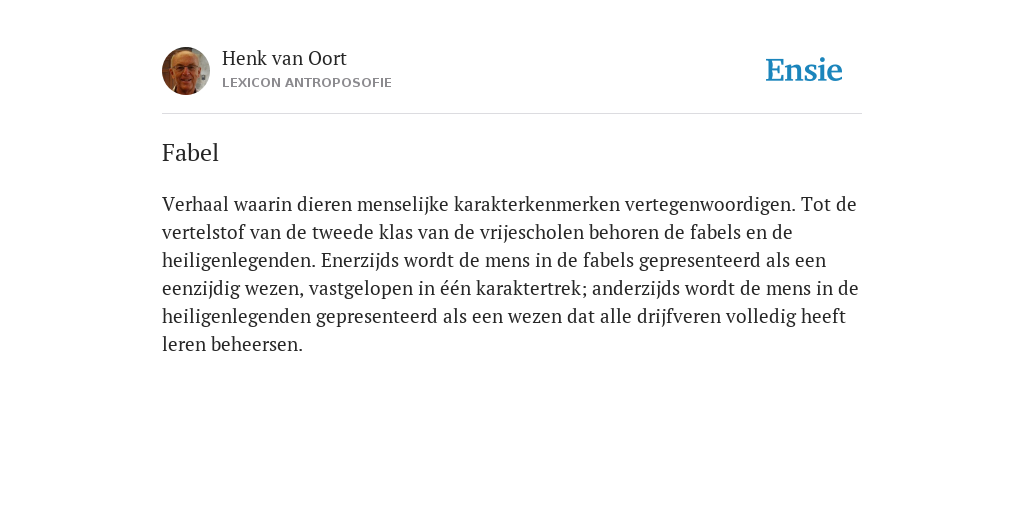1024x512 pixels.
Task: Click the word 'eenzijdig' in the text
Action: point(201,289)
